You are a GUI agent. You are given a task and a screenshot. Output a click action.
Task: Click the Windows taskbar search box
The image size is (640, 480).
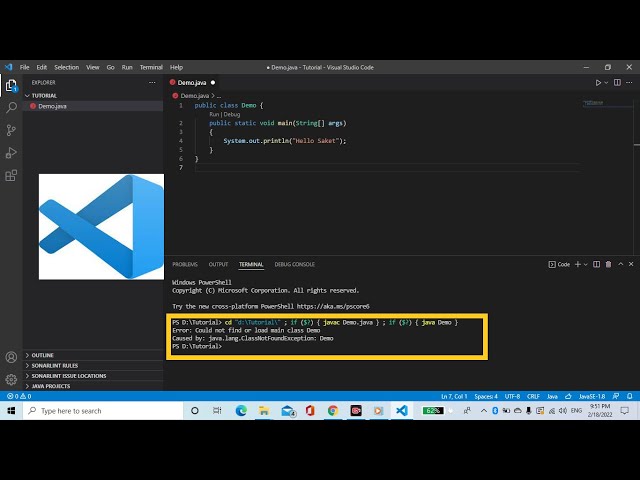[103, 411]
